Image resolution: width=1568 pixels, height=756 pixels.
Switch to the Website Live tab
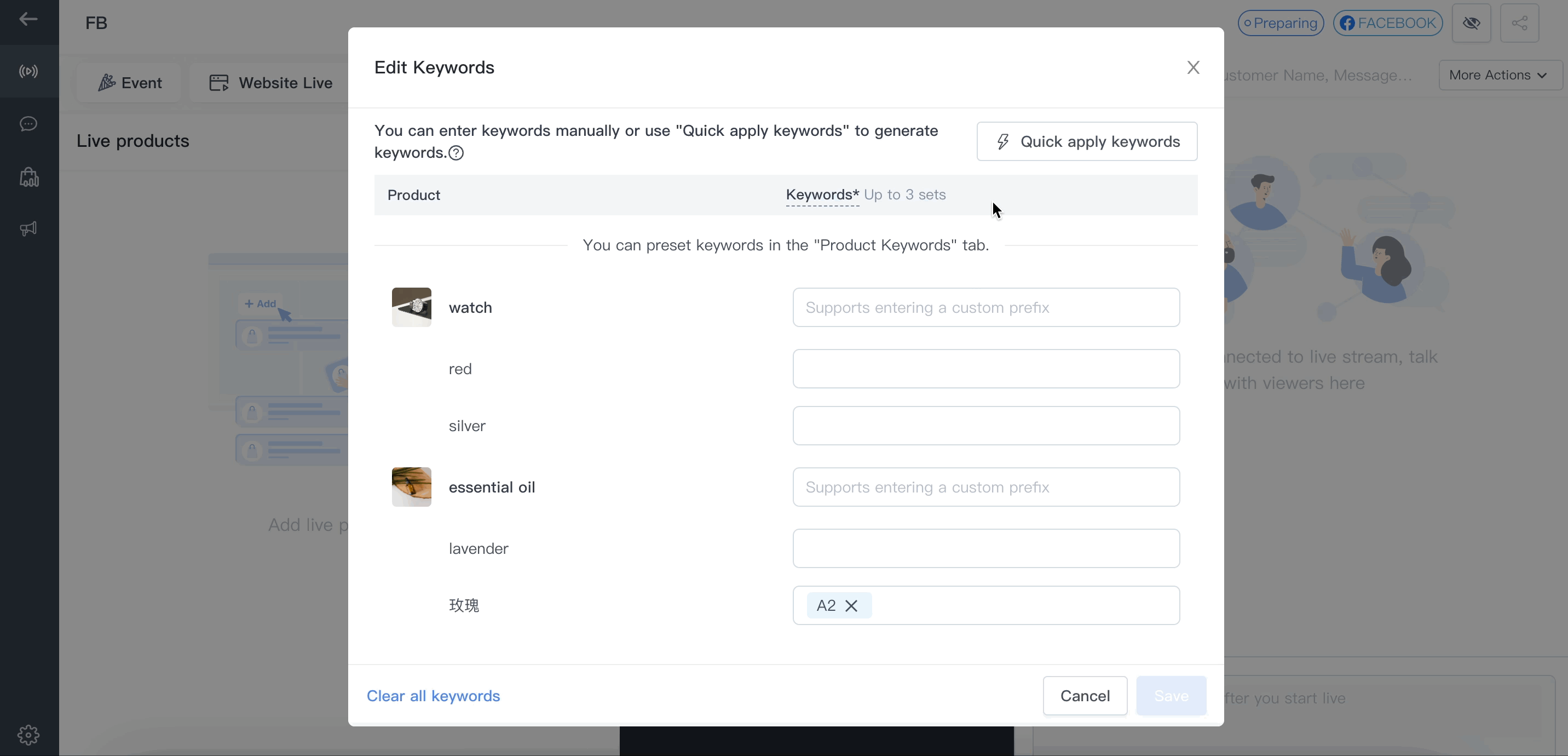tap(271, 82)
